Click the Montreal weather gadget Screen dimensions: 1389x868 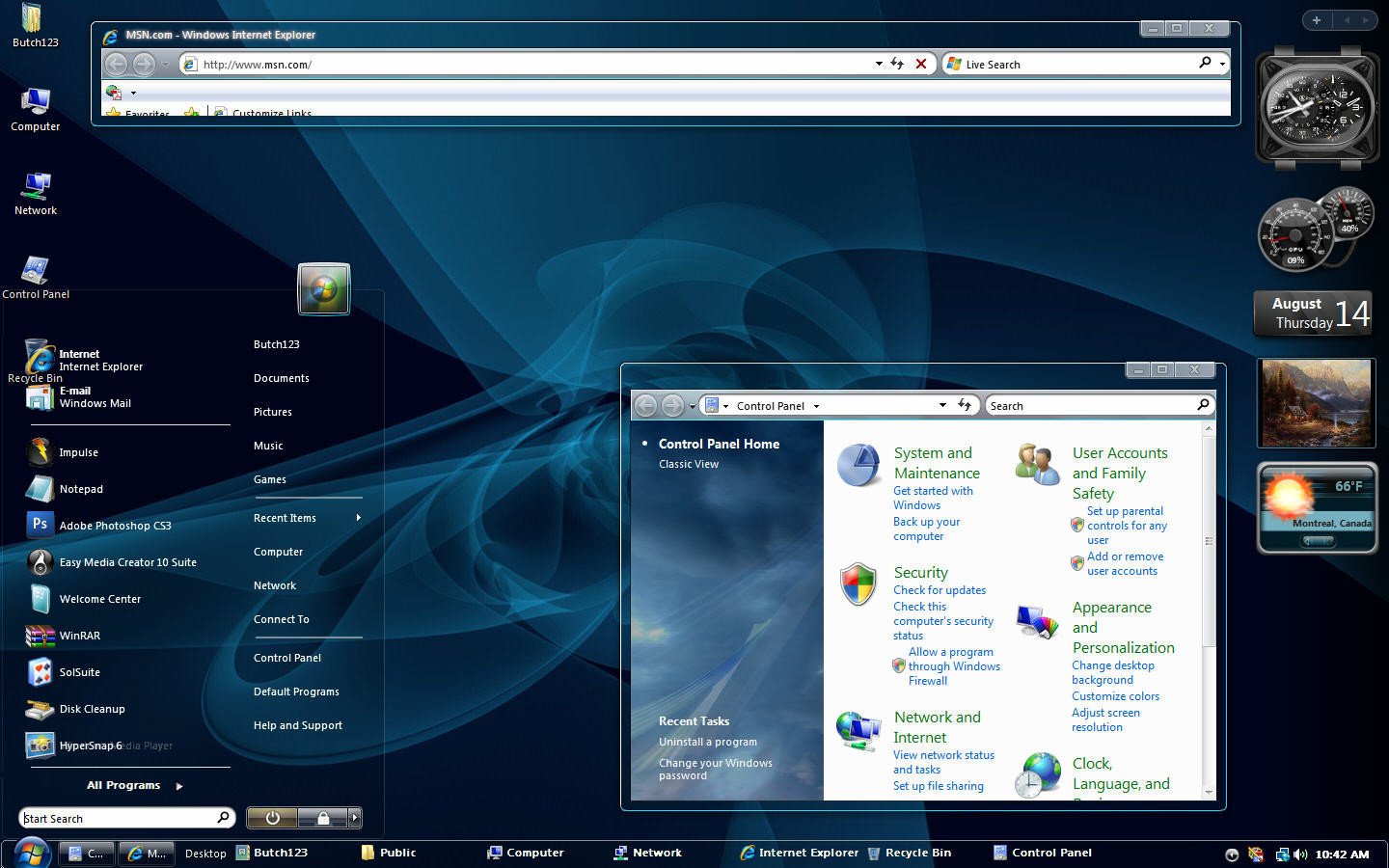coord(1318,507)
